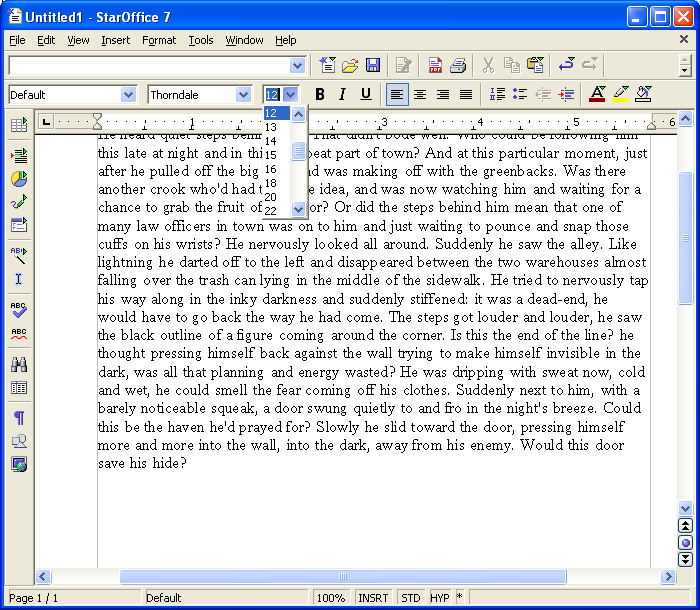Click the Find binoculars icon in sidebar

(x=18, y=364)
